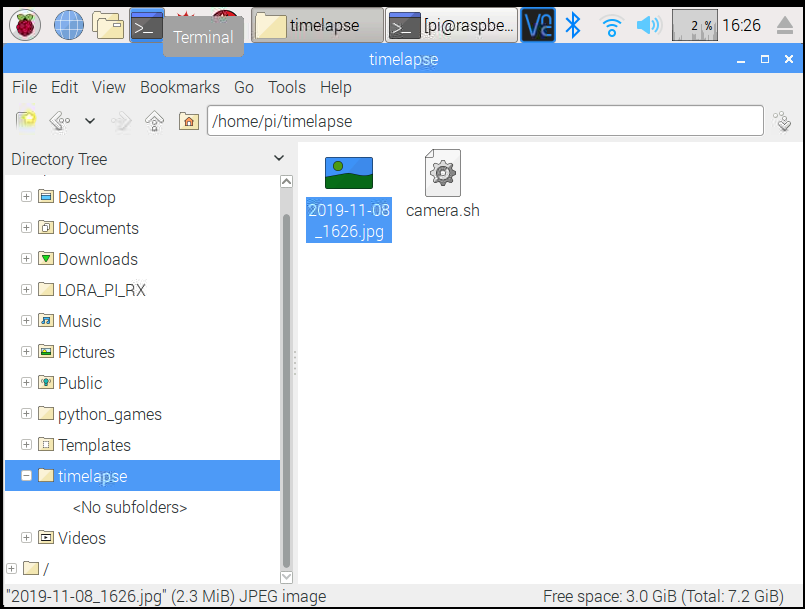Image resolution: width=805 pixels, height=609 pixels.
Task: Click the Bluetooth tray icon
Action: (573, 25)
